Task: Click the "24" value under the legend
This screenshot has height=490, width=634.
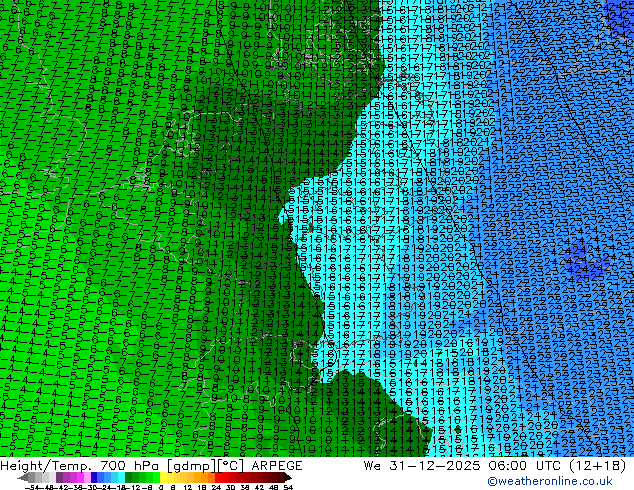Action: click(216, 487)
